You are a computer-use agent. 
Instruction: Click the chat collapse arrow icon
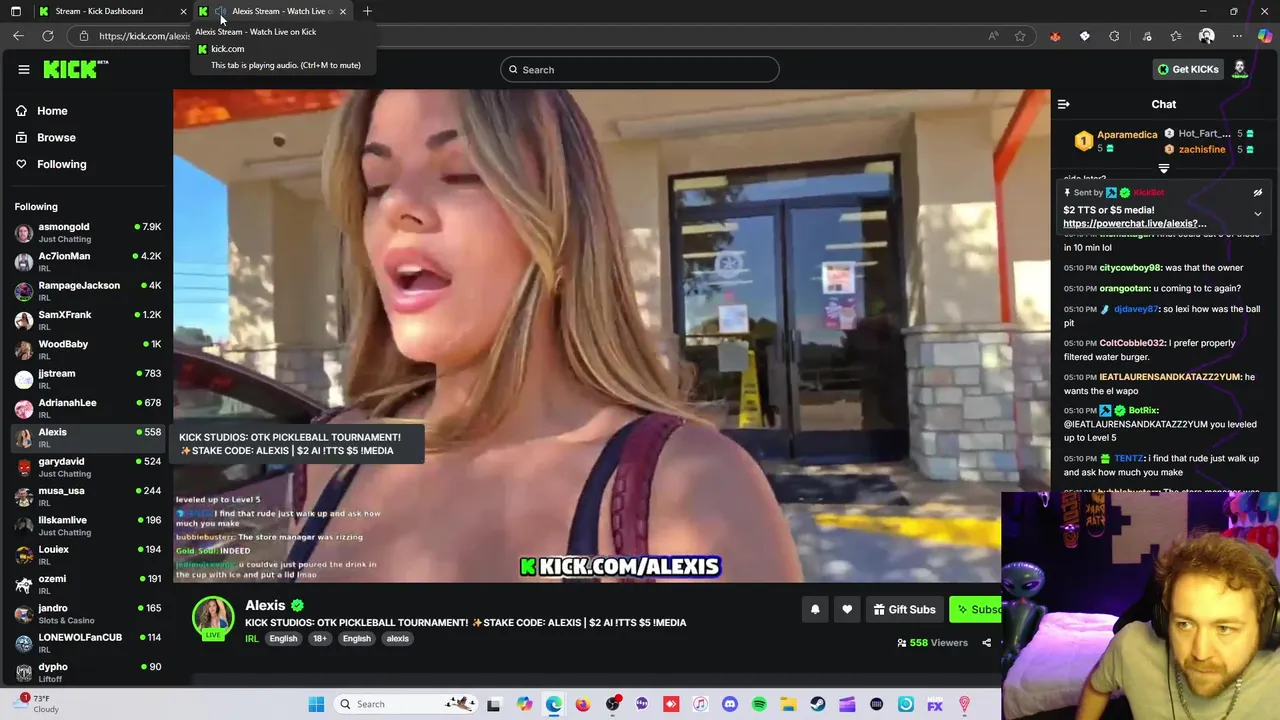(1064, 104)
